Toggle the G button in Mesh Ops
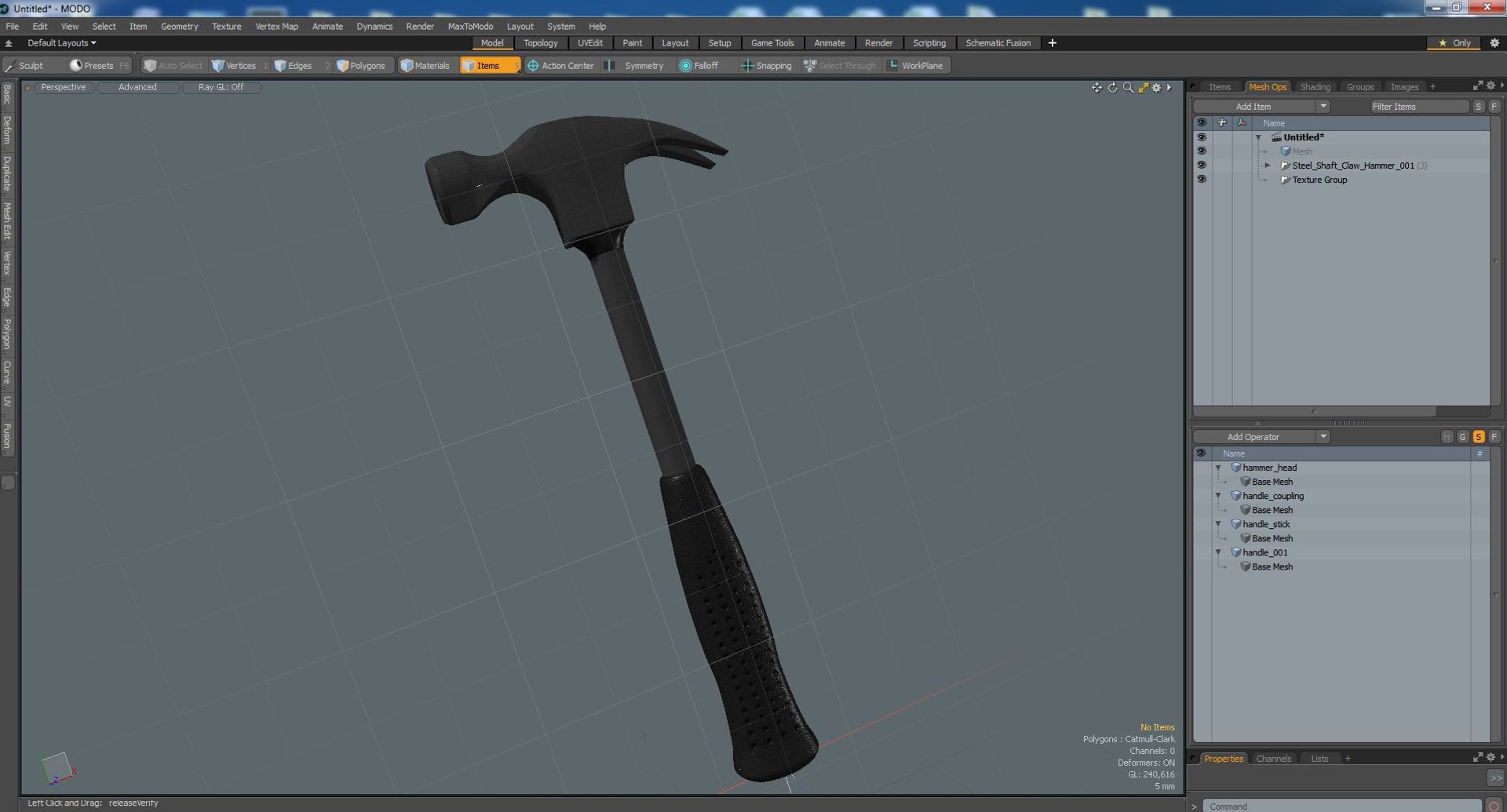The image size is (1507, 812). [x=1463, y=437]
